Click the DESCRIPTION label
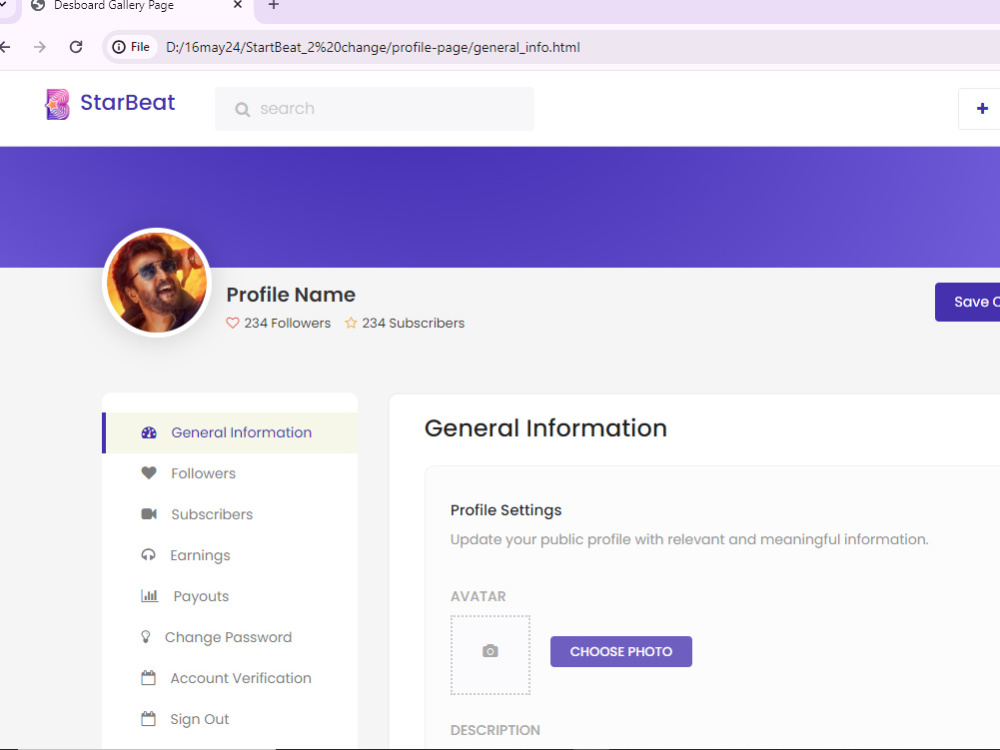This screenshot has height=750, width=1000. pos(496,730)
